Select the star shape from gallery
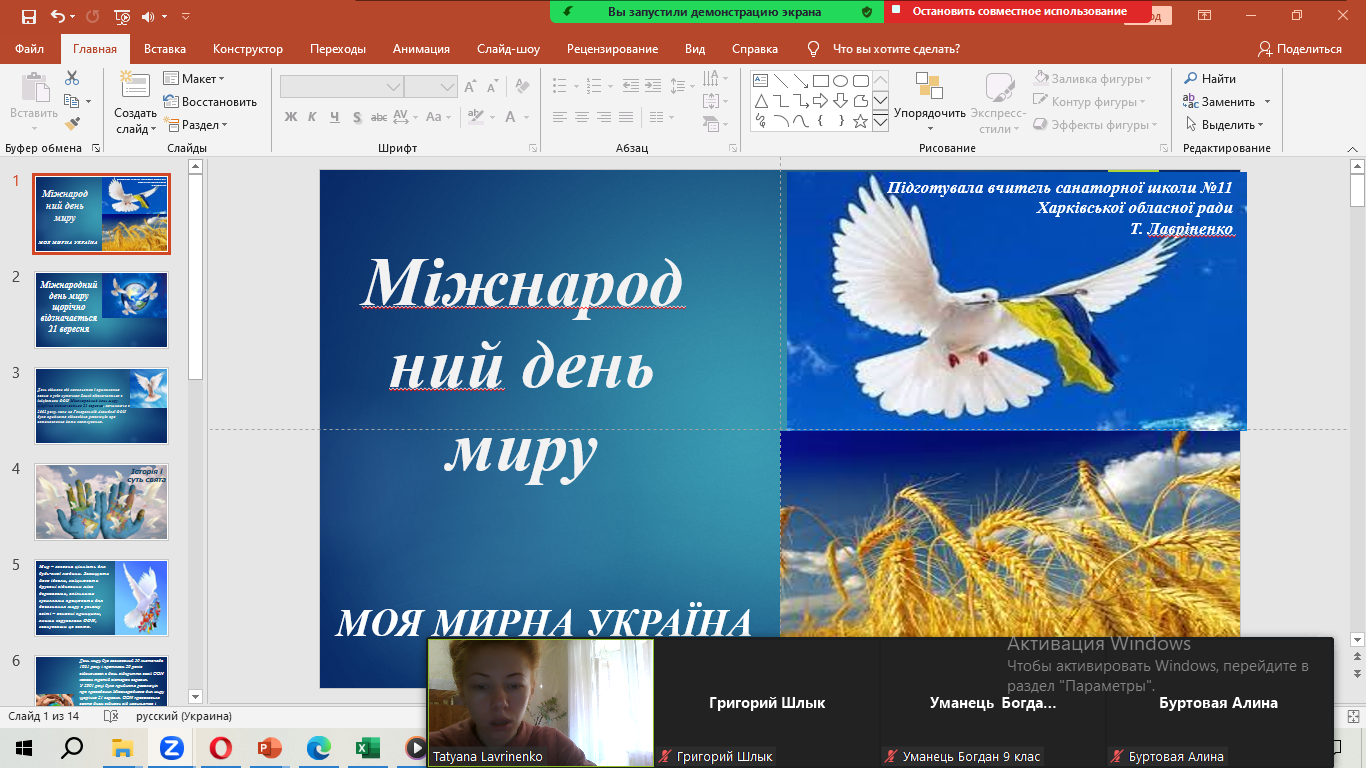Image resolution: width=1366 pixels, height=768 pixels. (860, 121)
